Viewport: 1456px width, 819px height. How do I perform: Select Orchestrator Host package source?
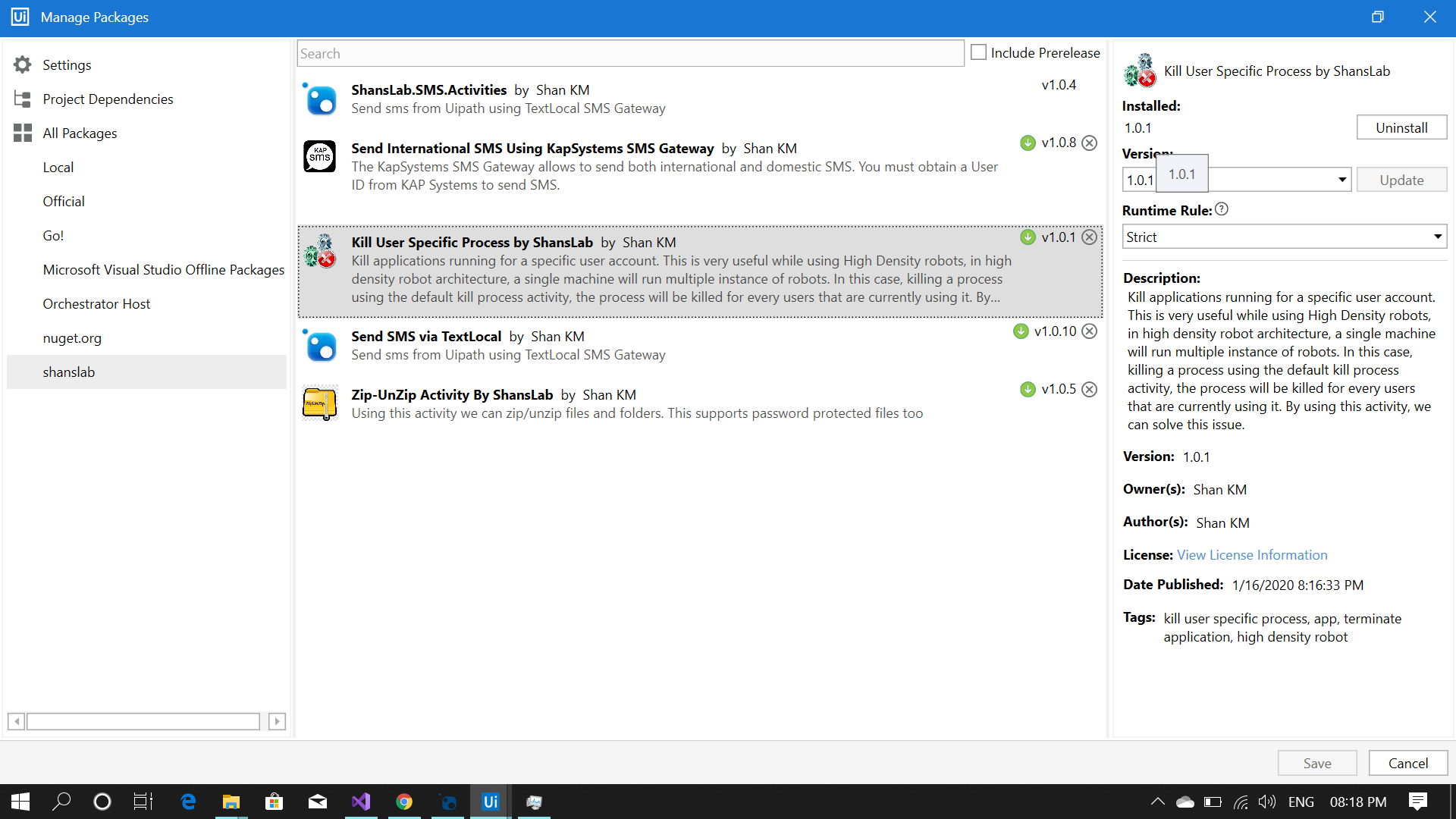[x=96, y=304]
